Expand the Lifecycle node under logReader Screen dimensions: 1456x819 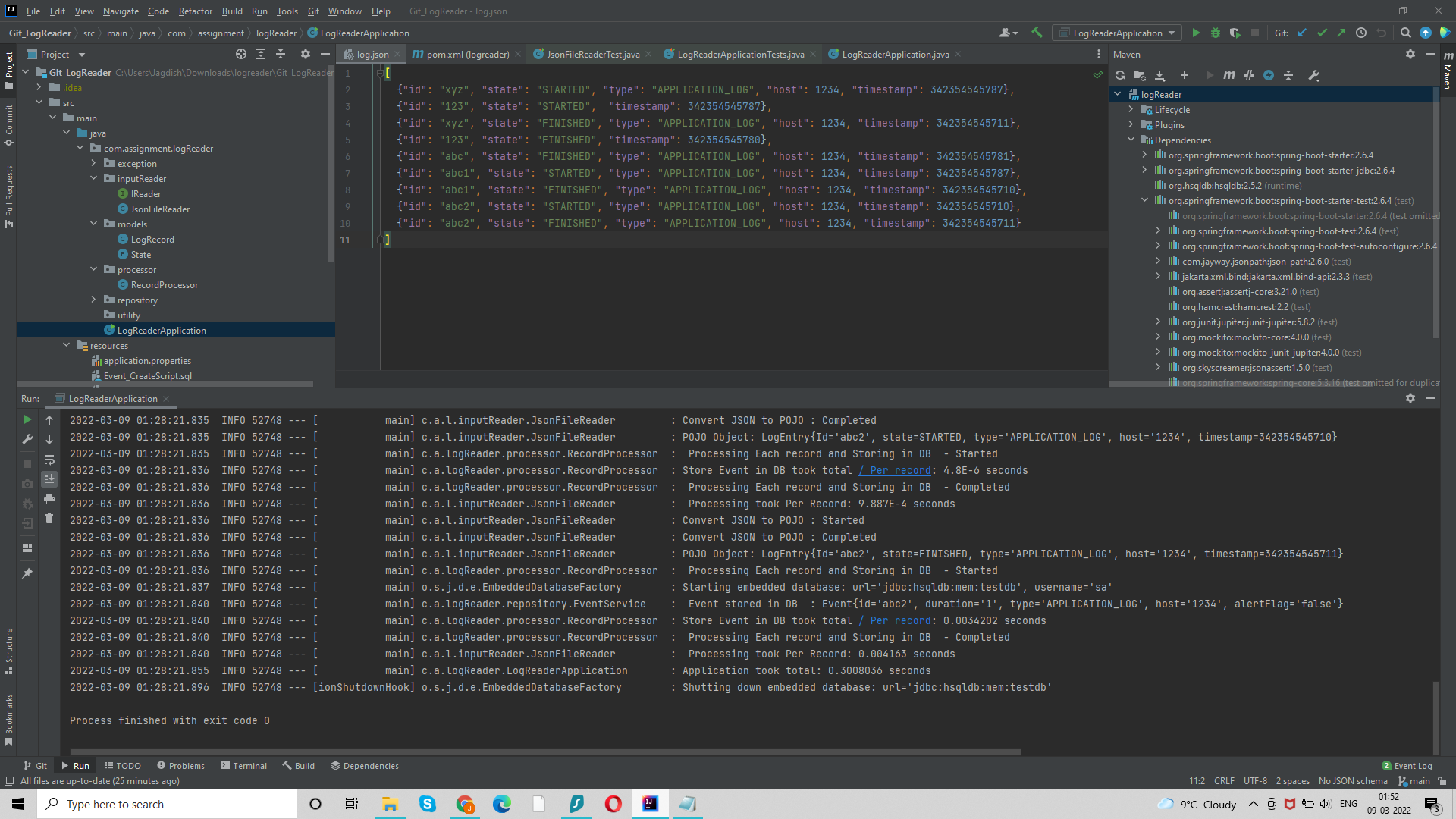(1131, 109)
